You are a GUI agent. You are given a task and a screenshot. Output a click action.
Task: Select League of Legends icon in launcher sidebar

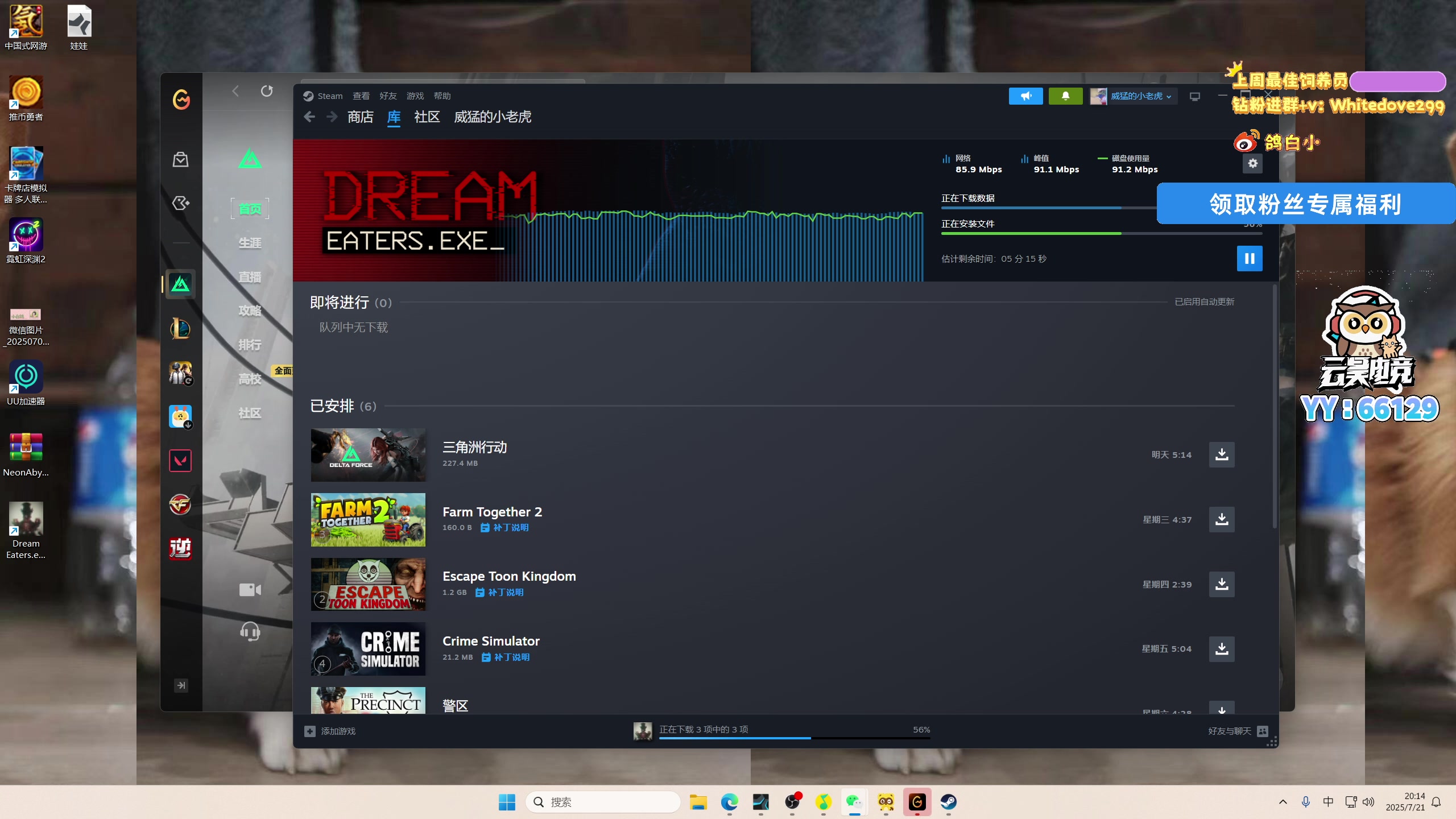[x=181, y=329]
